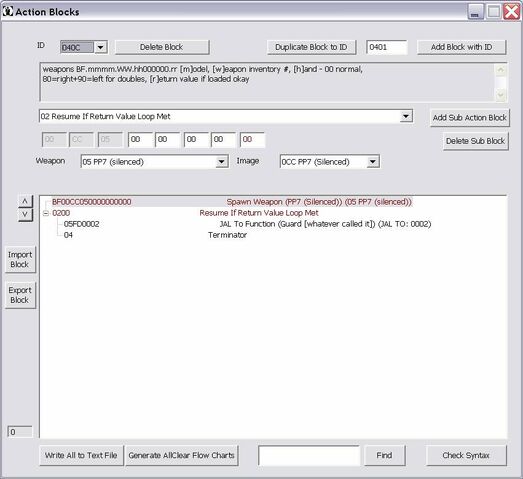Open the Image 0CC PP7 (Silenced) dropdown

[x=373, y=162]
